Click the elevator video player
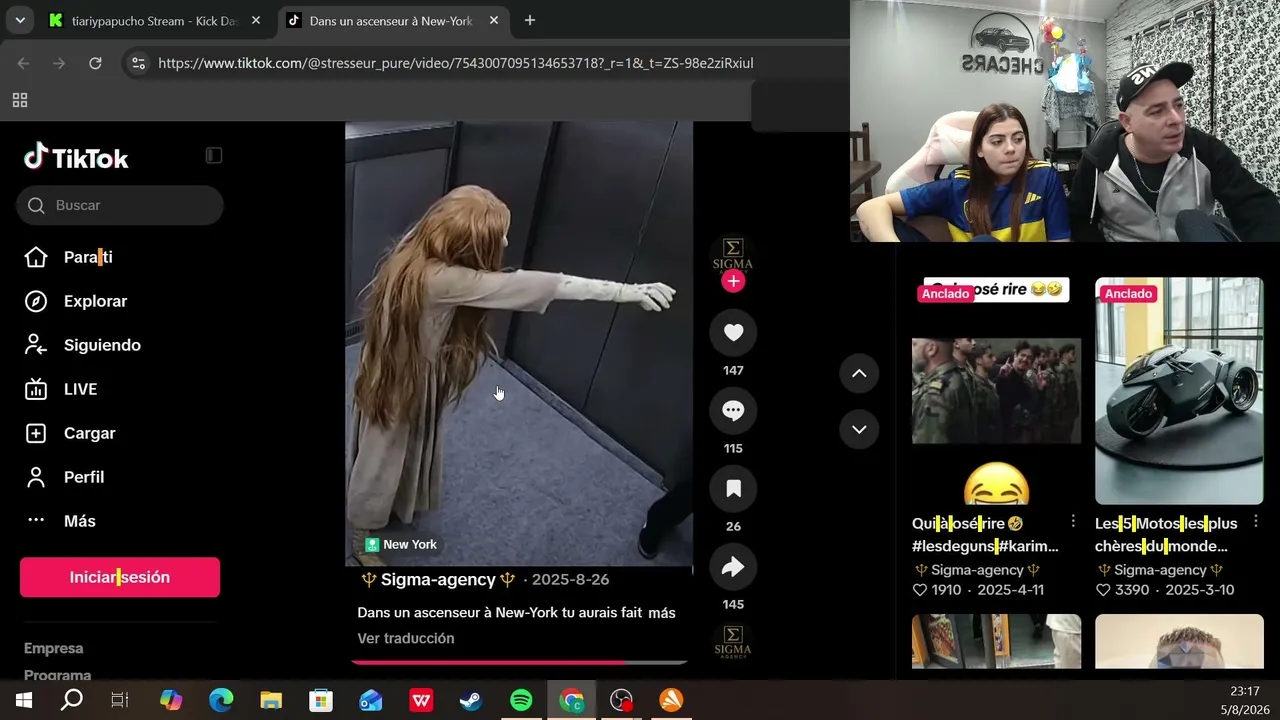 [519, 344]
